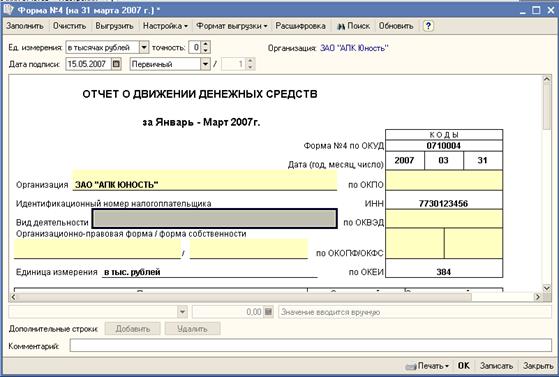Click the help question mark icon

pyautogui.click(x=428, y=26)
